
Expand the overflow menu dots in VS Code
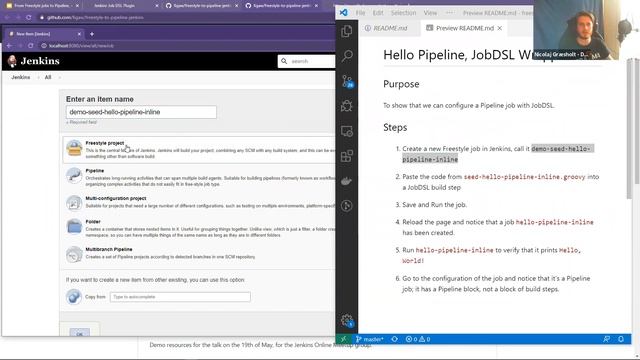449,13
